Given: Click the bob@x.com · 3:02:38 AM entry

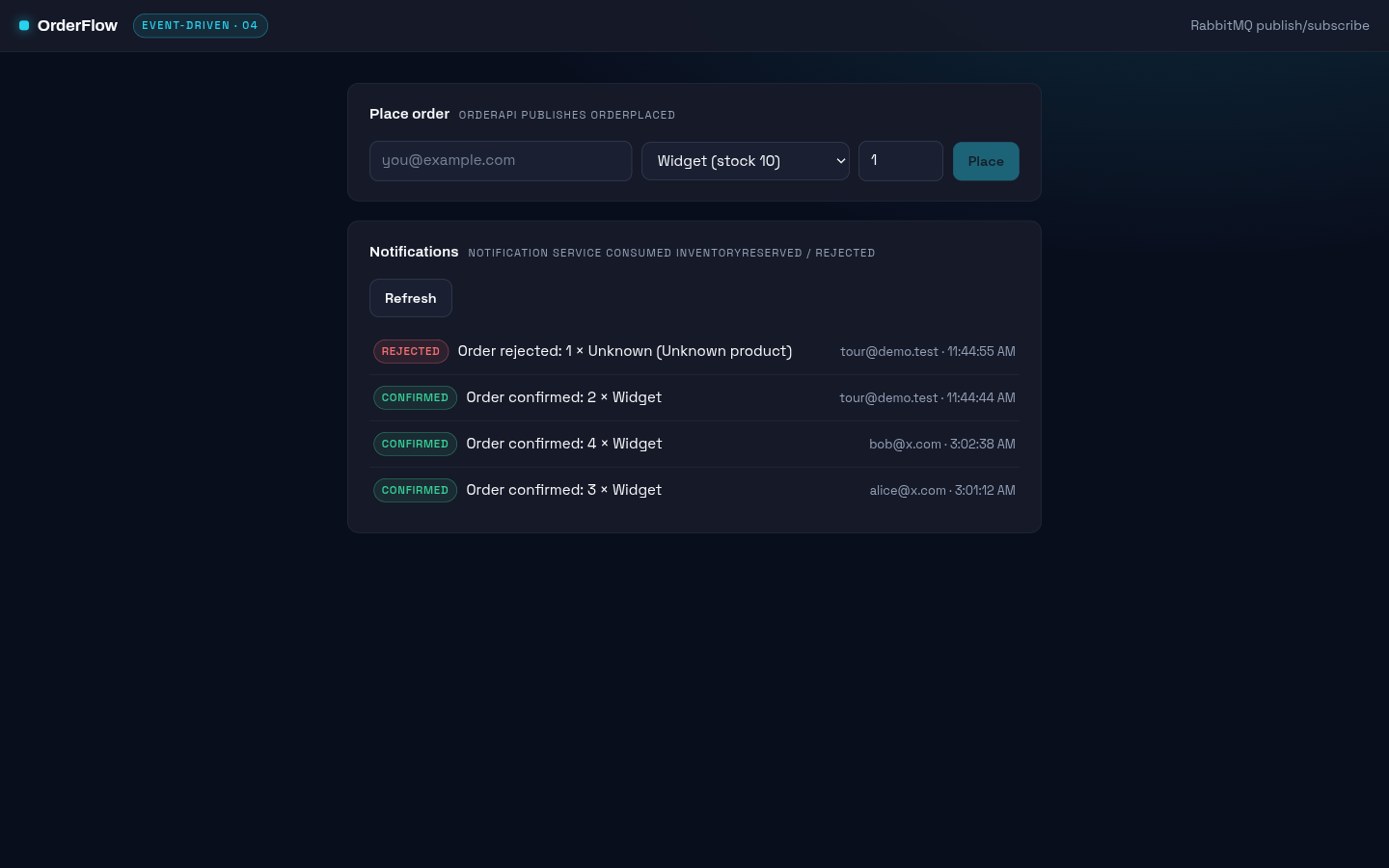Looking at the screenshot, I should (942, 444).
